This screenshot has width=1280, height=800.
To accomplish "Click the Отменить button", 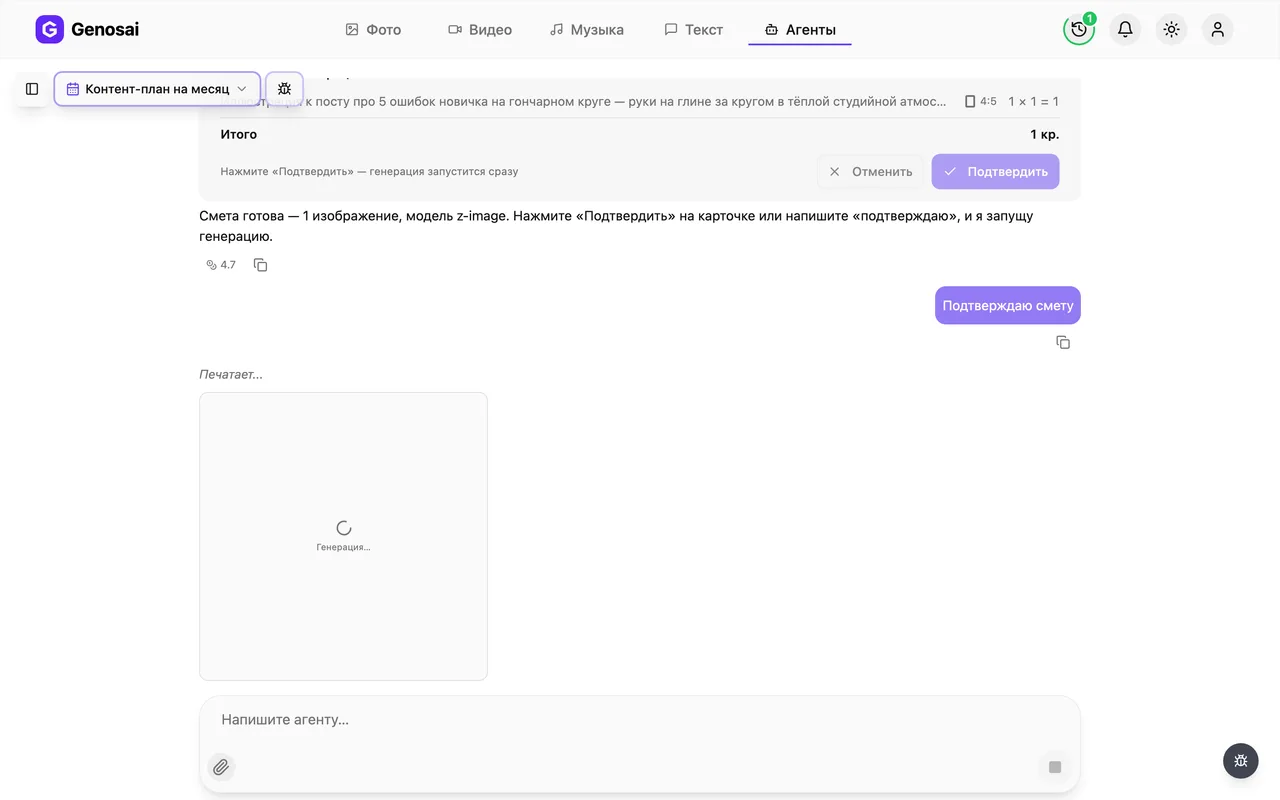I will pos(871,171).
